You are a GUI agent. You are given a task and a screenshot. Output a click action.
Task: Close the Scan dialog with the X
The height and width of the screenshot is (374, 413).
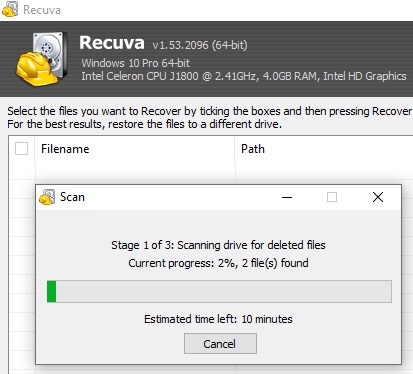[x=378, y=197]
